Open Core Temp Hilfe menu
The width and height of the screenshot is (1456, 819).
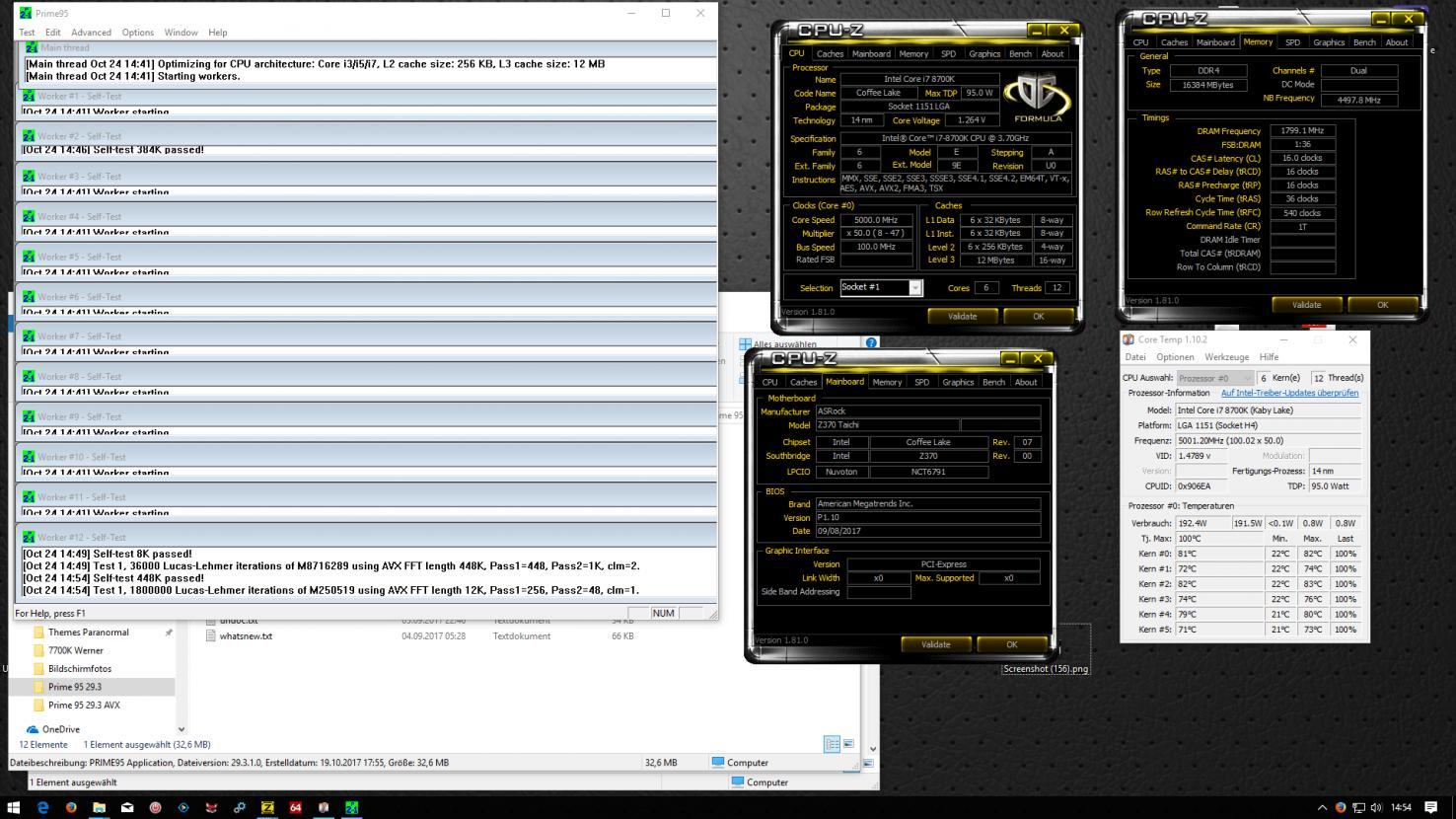[x=1269, y=357]
